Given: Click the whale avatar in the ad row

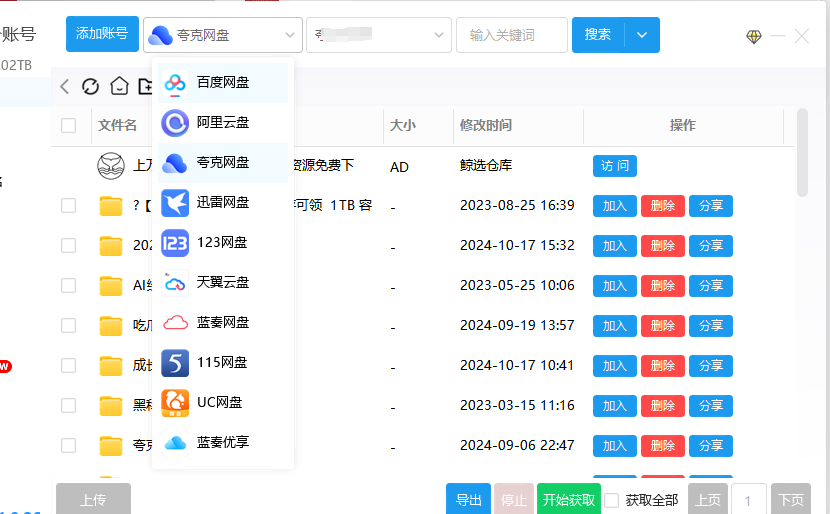Looking at the screenshot, I should (111, 166).
